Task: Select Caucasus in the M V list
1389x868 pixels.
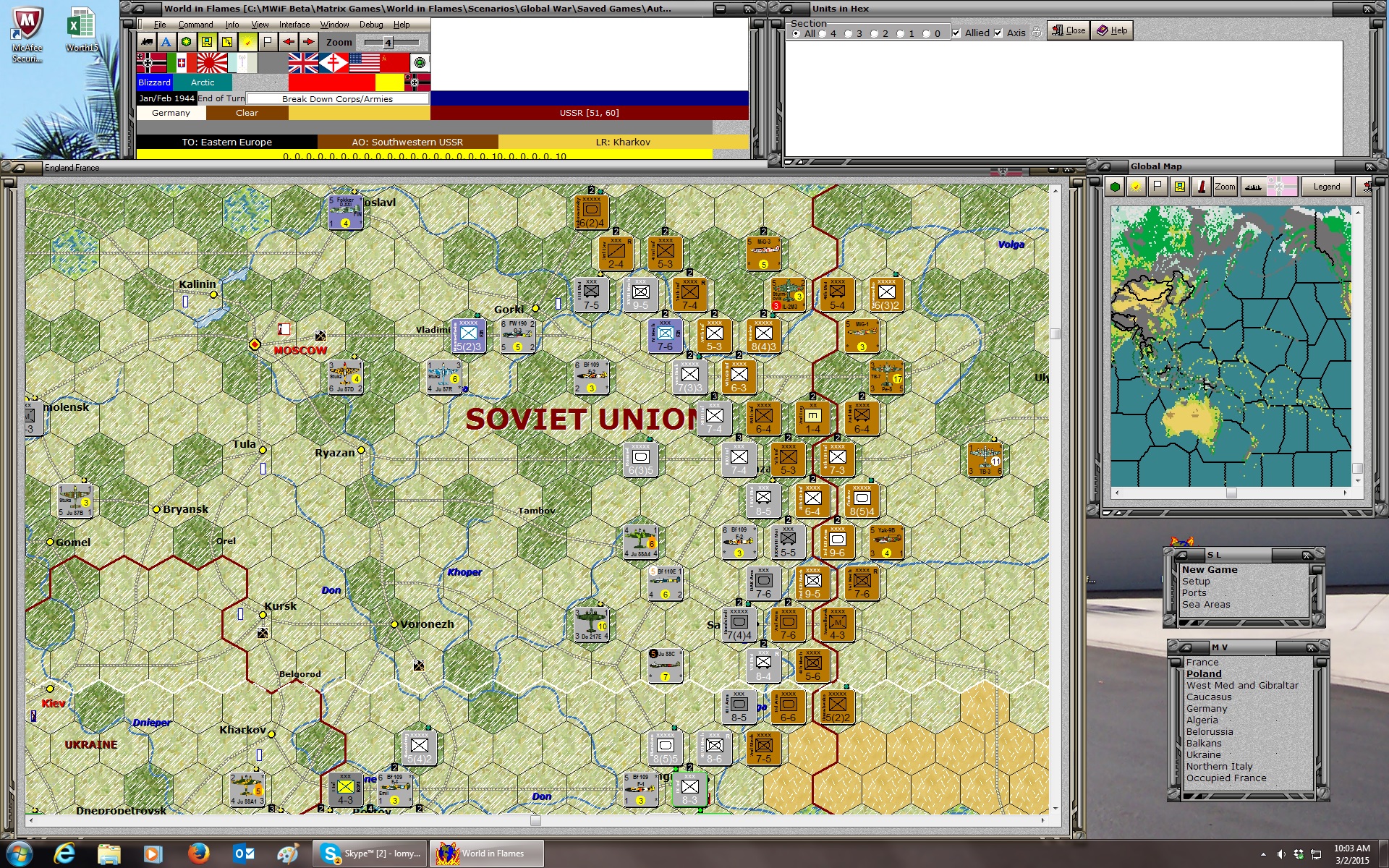Action: [x=1209, y=697]
